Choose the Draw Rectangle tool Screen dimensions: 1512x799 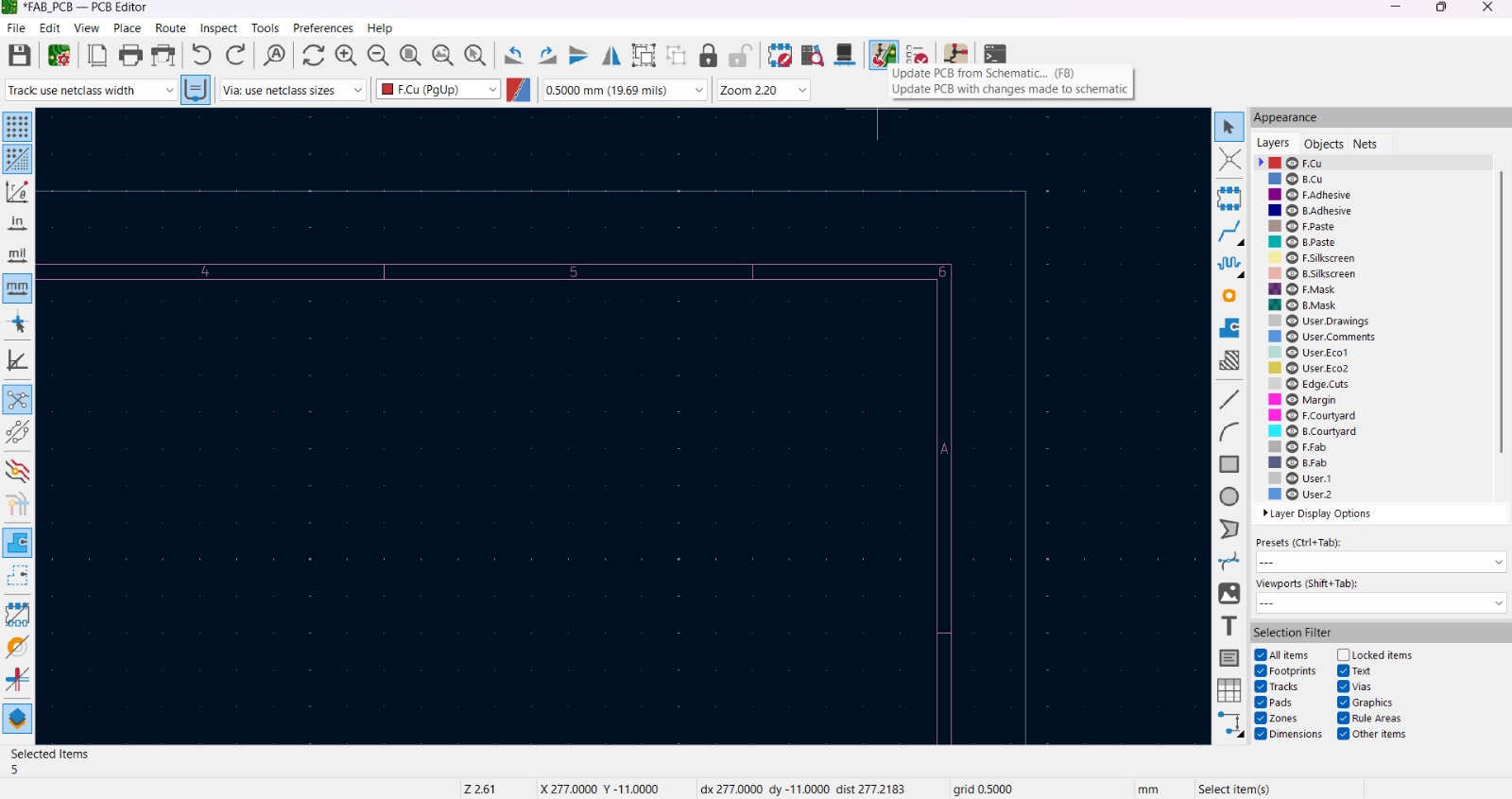click(x=1229, y=464)
